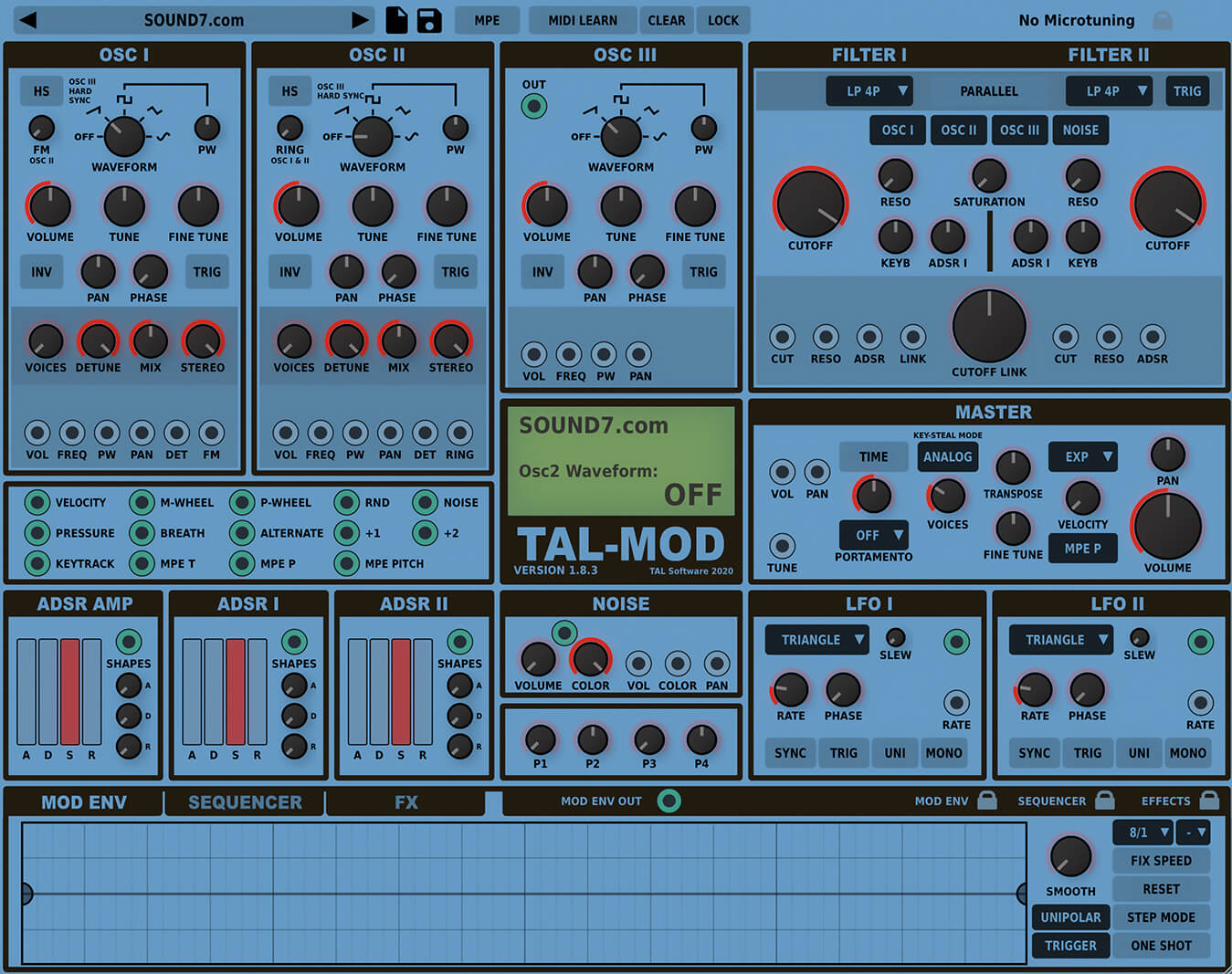
Task: Click the RESET button in mod envelope
Action: (x=1161, y=889)
